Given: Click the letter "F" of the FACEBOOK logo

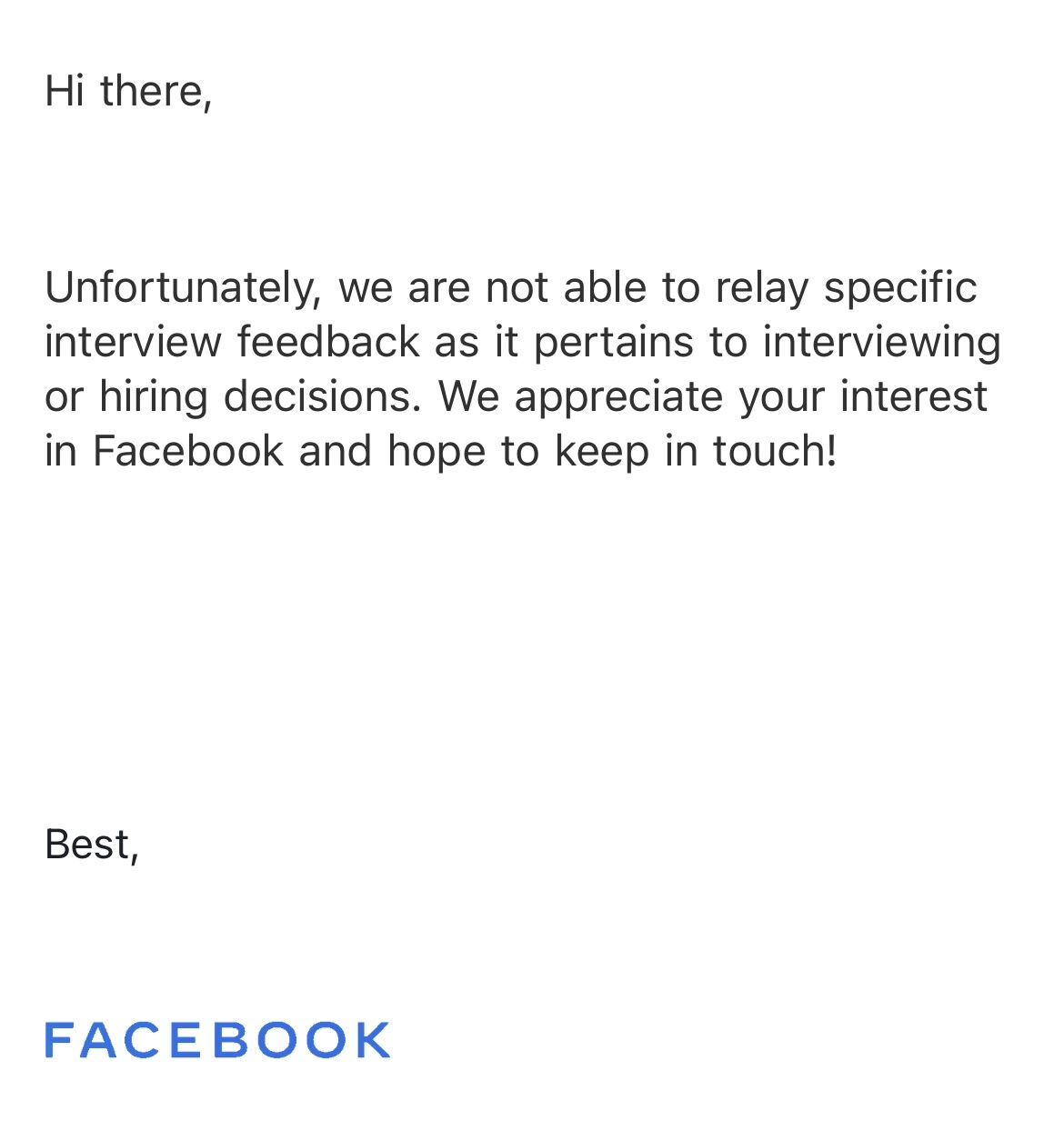Looking at the screenshot, I should (x=57, y=1040).
